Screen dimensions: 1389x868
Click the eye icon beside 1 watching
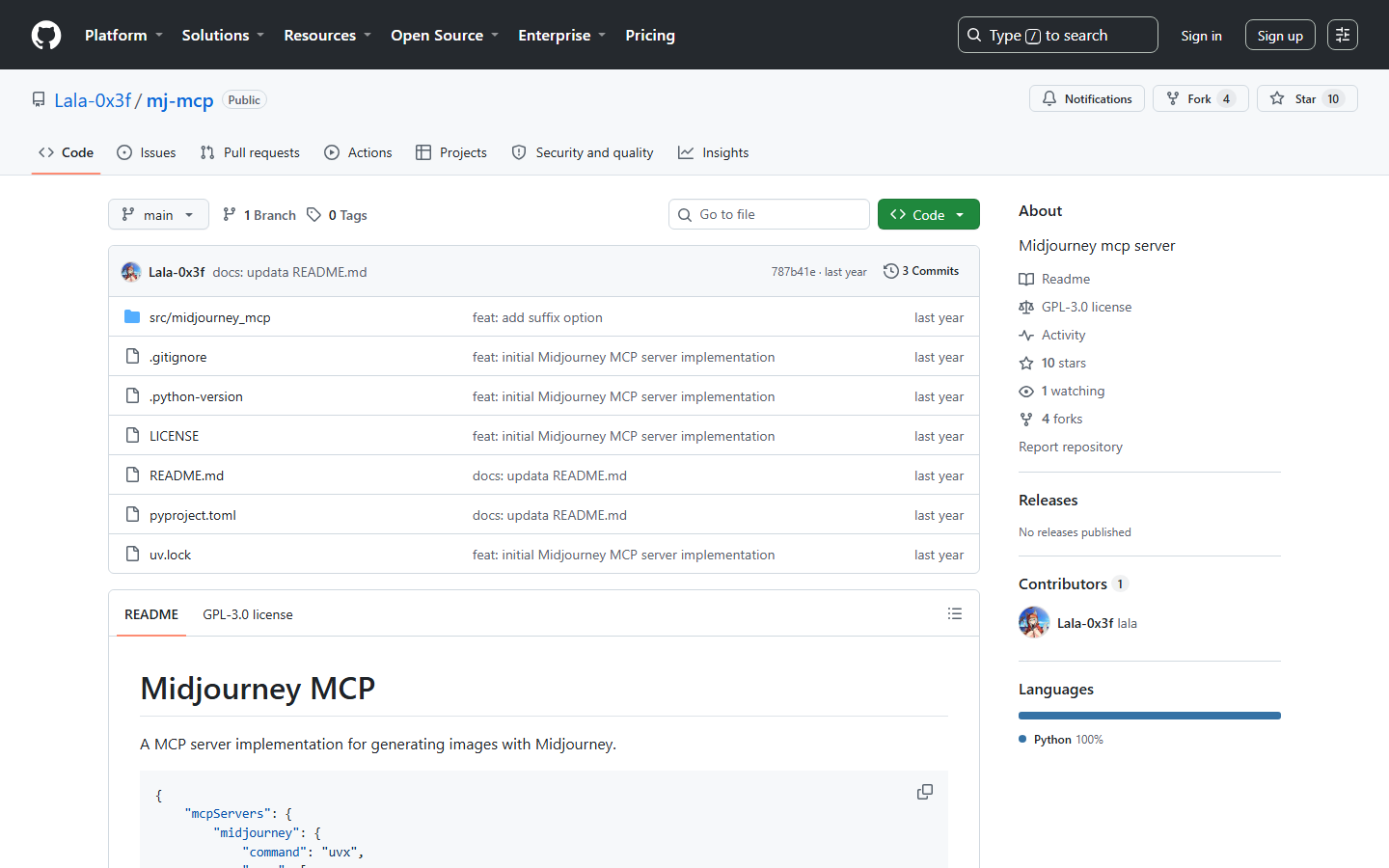click(x=1026, y=391)
